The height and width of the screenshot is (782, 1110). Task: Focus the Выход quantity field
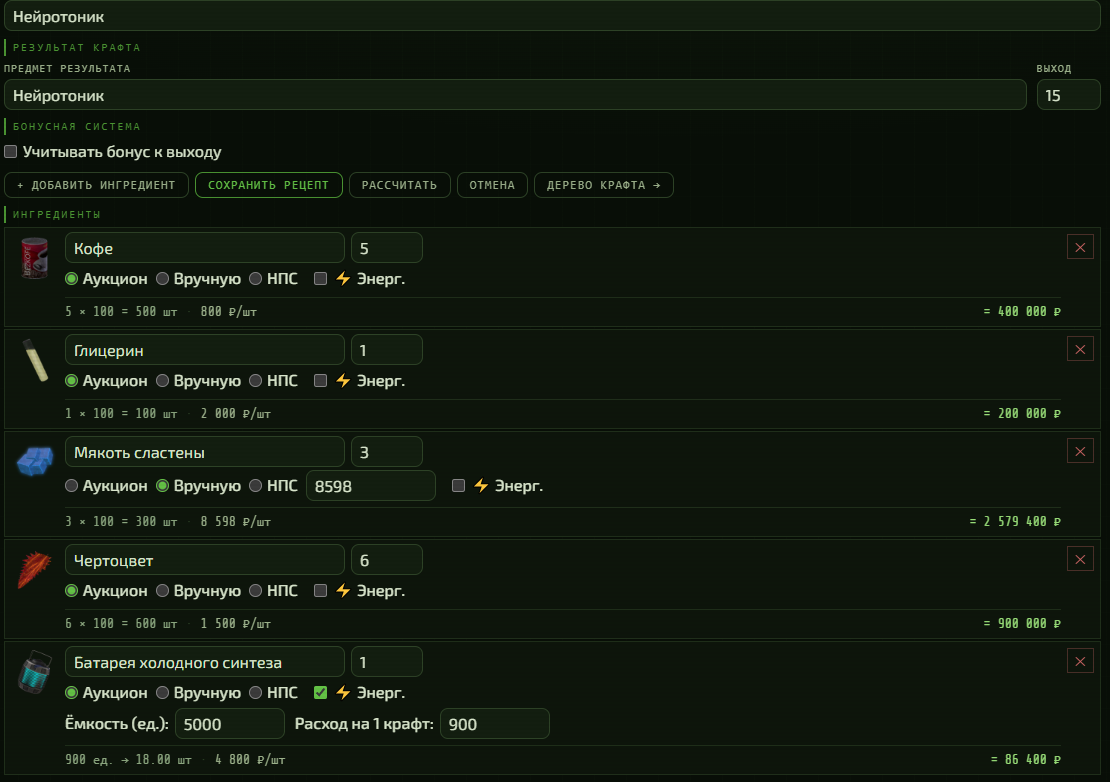(1068, 95)
